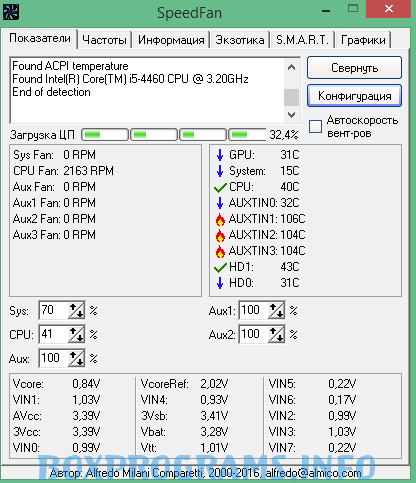416x483 pixels.
Task: Close the SpeedFan window
Action: [x=388, y=9]
